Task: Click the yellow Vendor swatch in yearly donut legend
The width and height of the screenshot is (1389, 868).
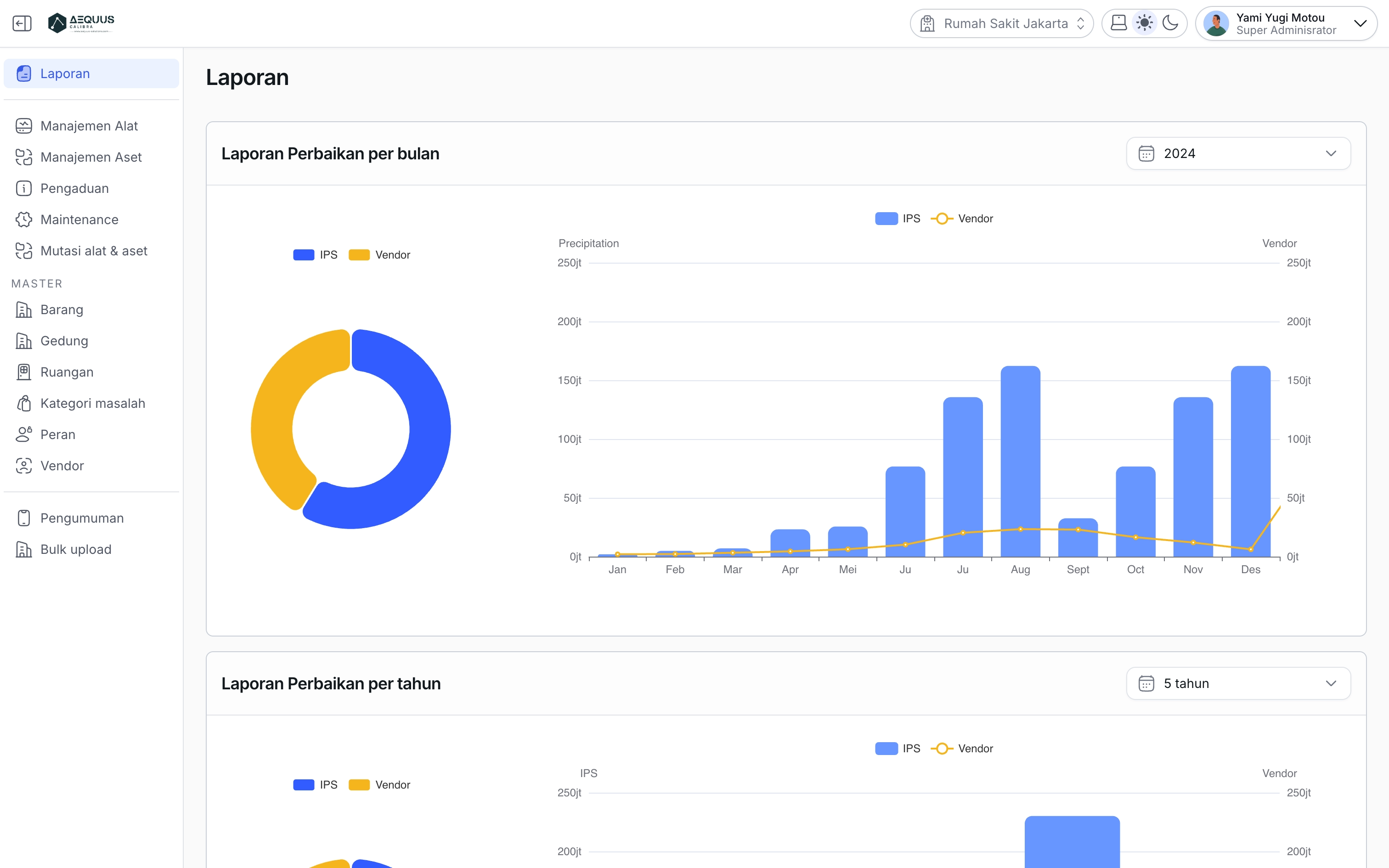Action: click(x=359, y=785)
